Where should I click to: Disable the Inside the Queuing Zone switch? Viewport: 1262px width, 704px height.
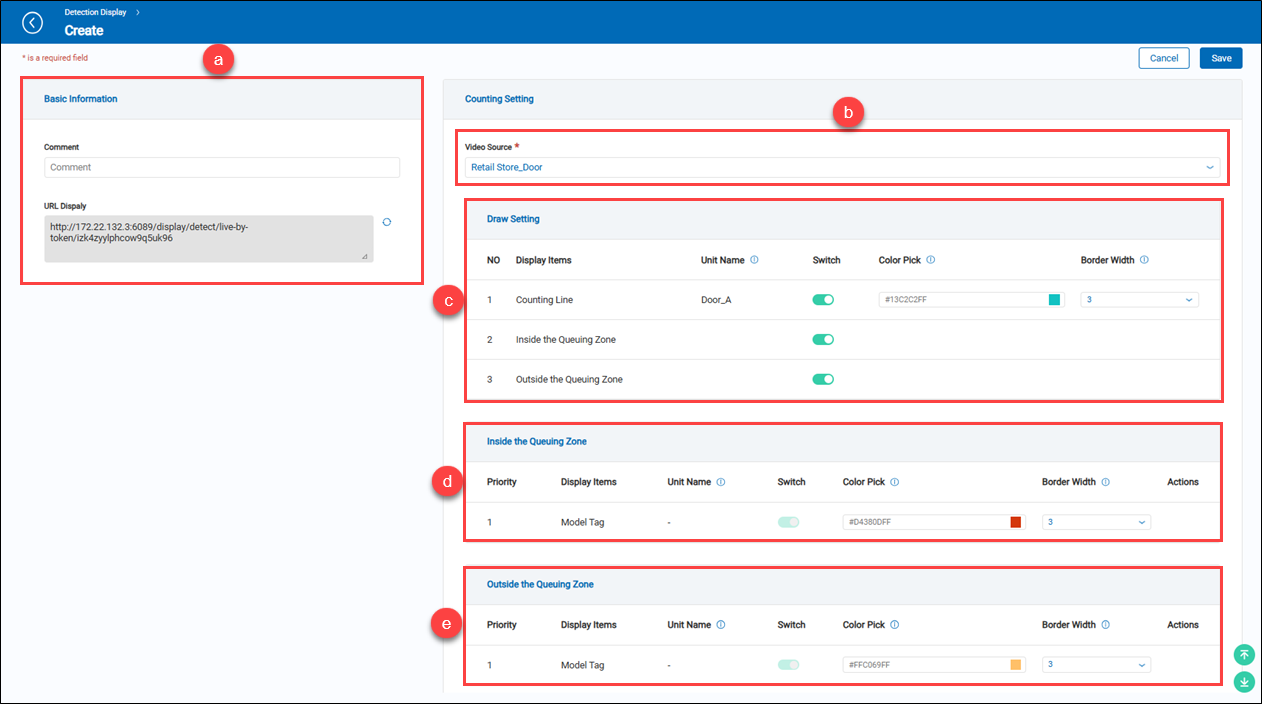pos(823,340)
